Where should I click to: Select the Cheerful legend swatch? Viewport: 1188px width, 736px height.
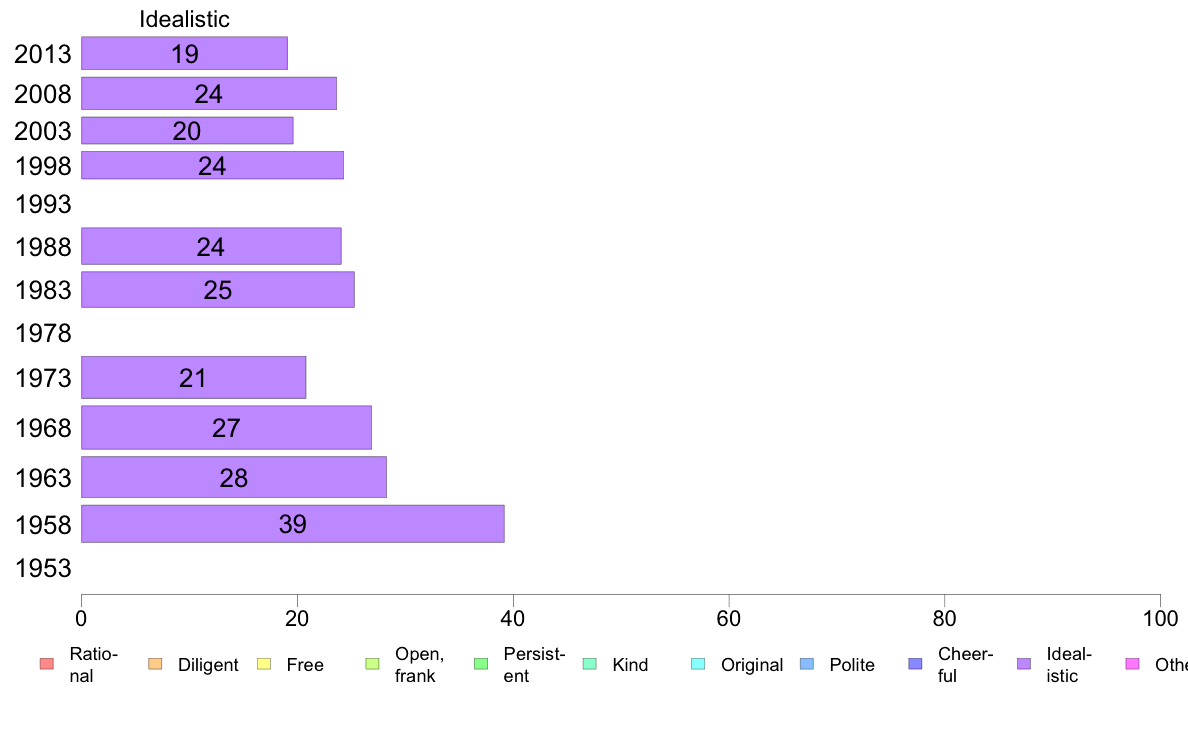click(915, 664)
